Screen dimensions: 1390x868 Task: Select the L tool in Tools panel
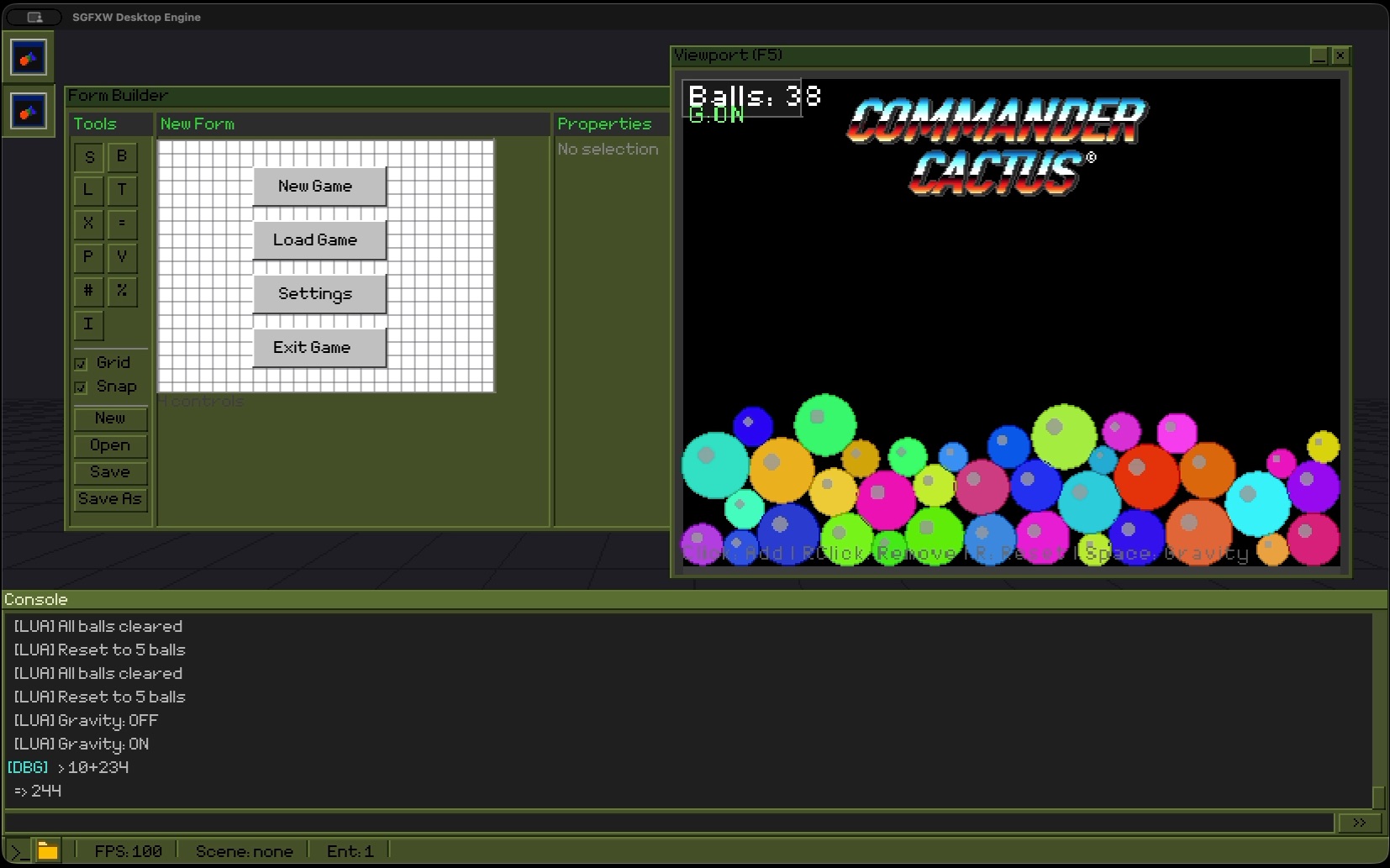coord(89,191)
